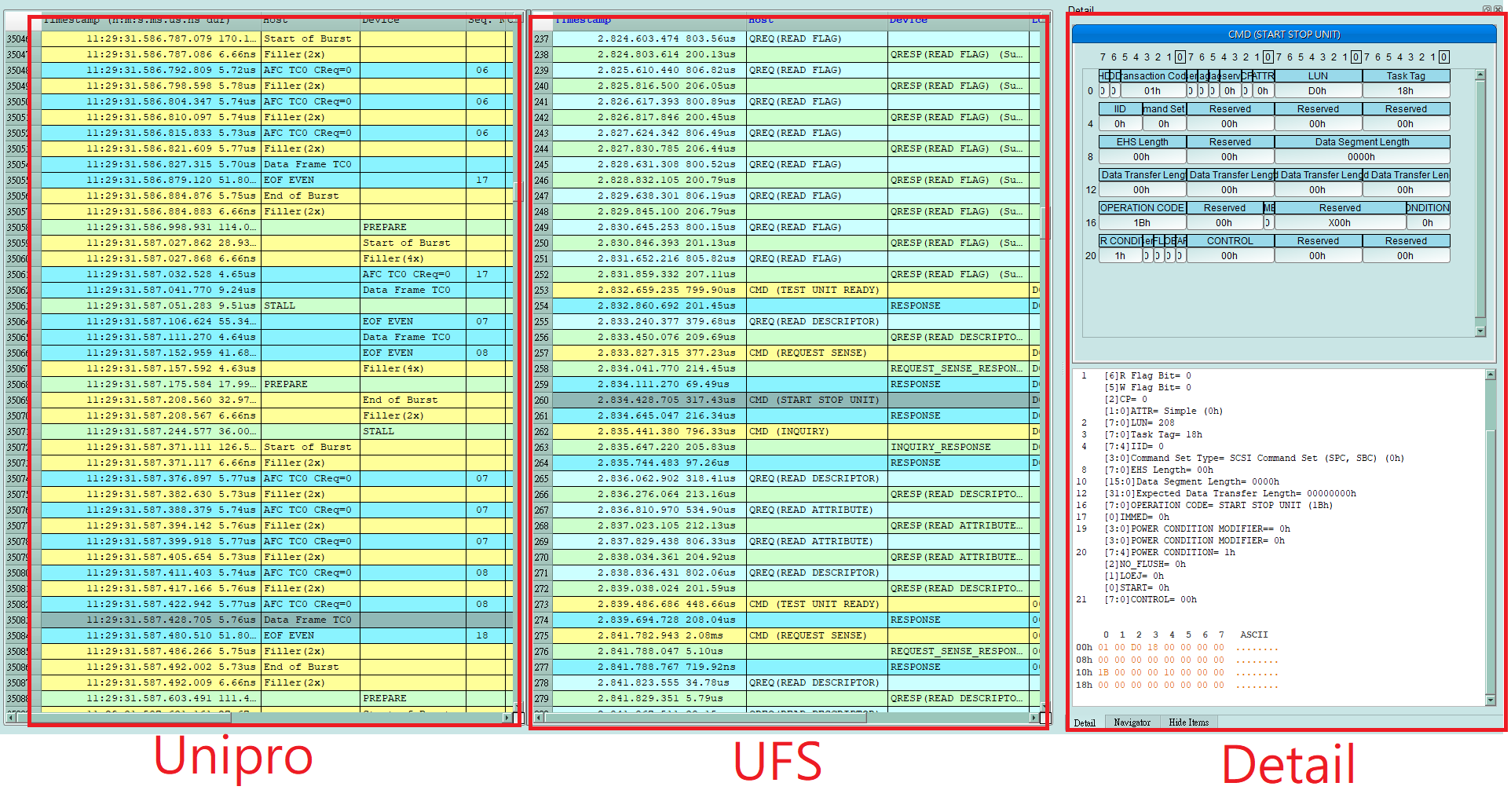Screen dimensions: 1511x812
Task: Float the Detail panel with undock icon
Action: click(1487, 9)
